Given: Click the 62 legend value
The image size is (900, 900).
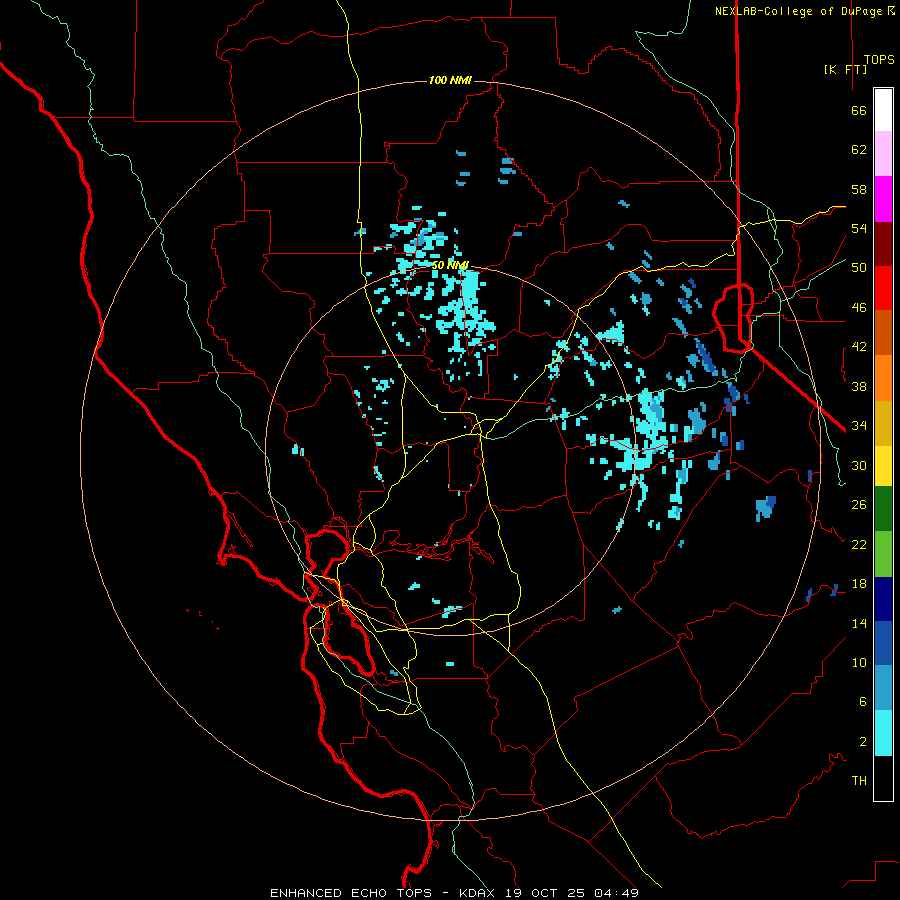Looking at the screenshot, I should pos(859,150).
